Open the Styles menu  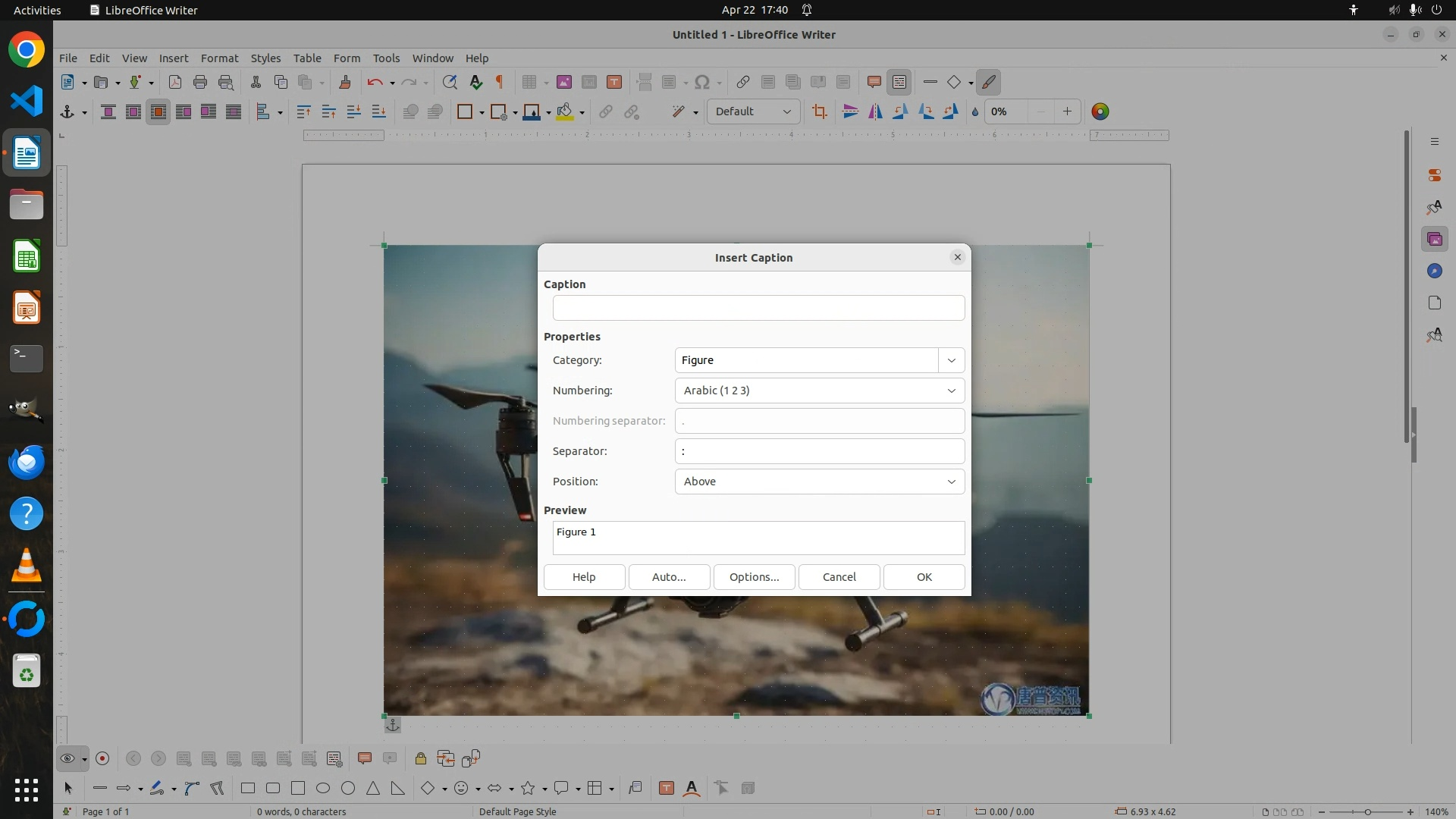pos(265,58)
